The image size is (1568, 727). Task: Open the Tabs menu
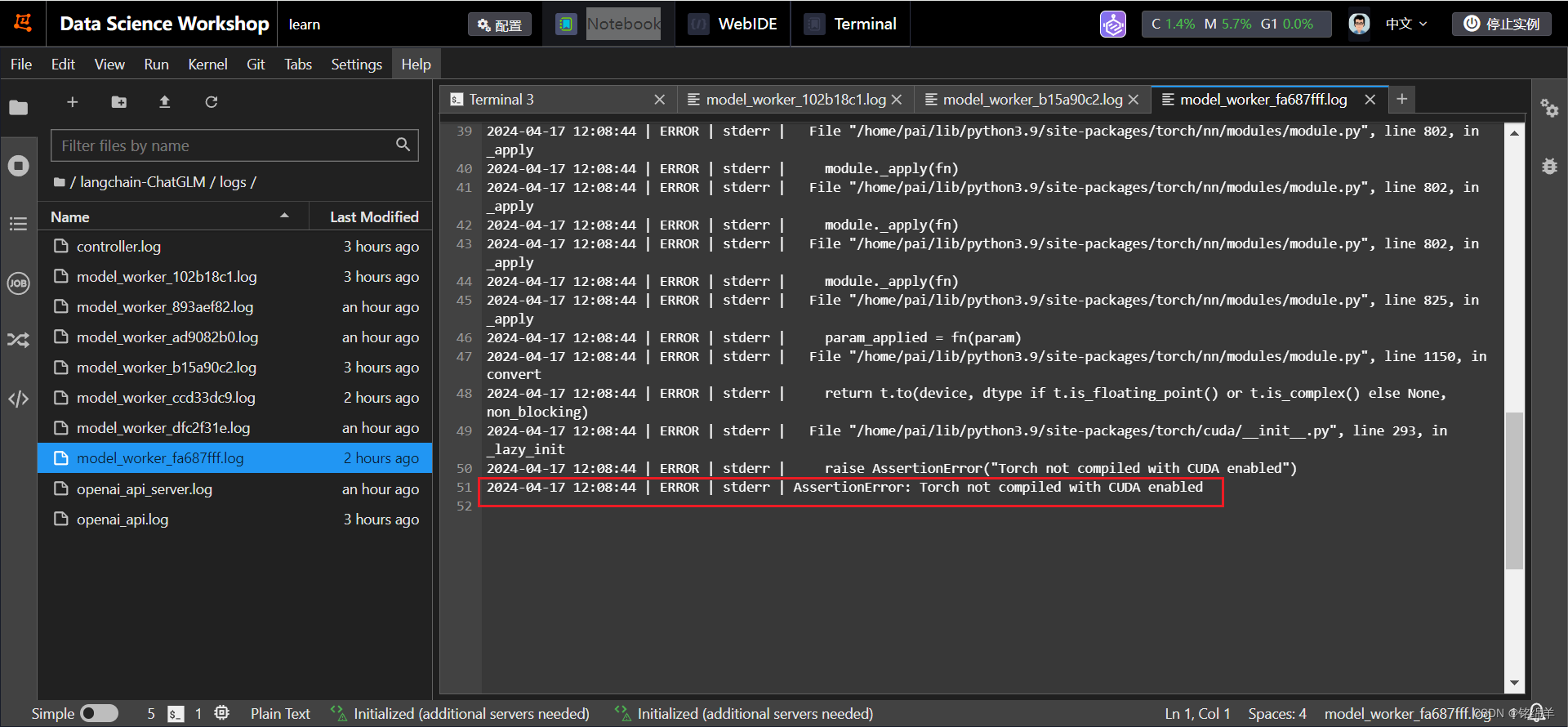[298, 64]
